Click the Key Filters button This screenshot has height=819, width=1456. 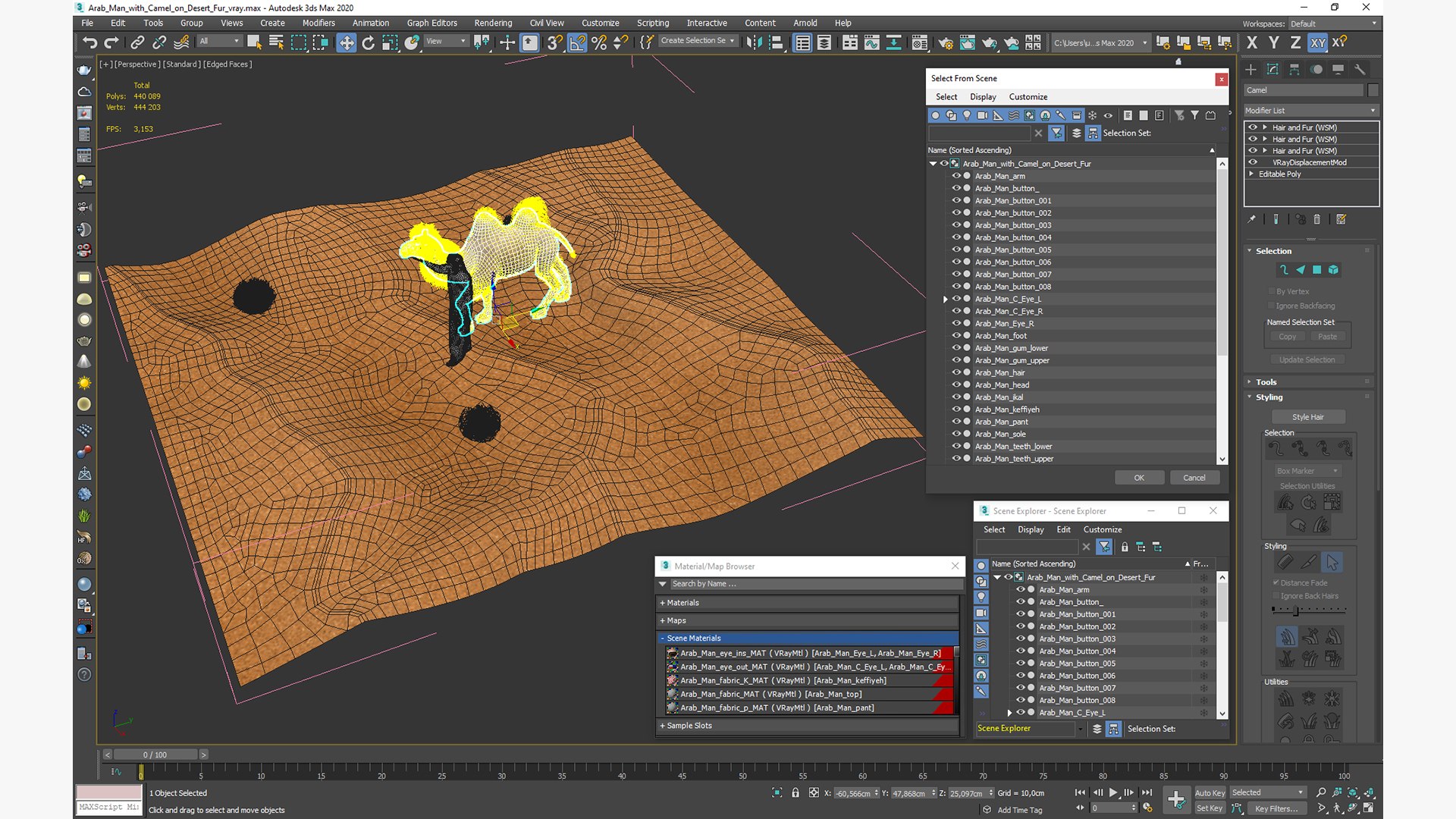1276,808
